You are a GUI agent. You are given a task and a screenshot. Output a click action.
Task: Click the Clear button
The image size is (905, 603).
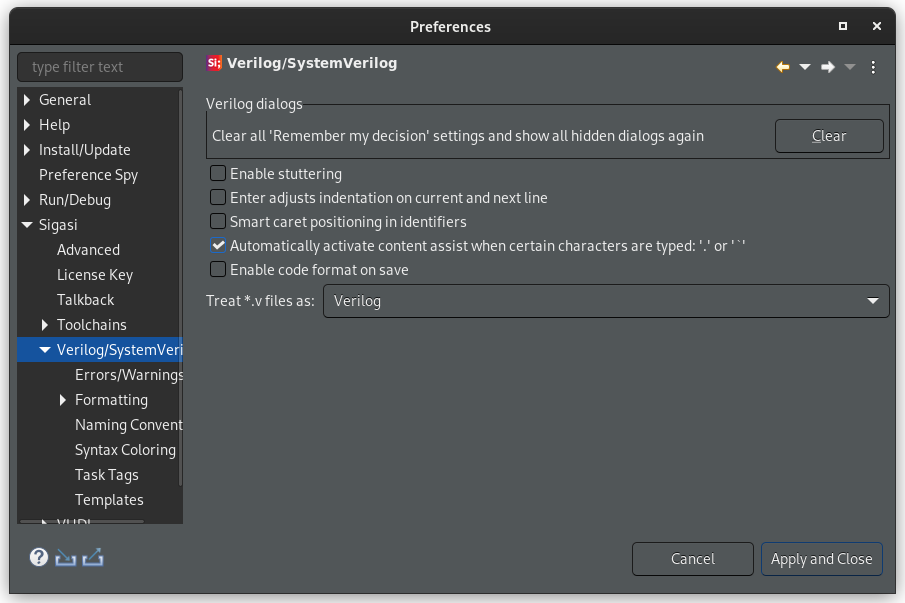pyautogui.click(x=829, y=136)
